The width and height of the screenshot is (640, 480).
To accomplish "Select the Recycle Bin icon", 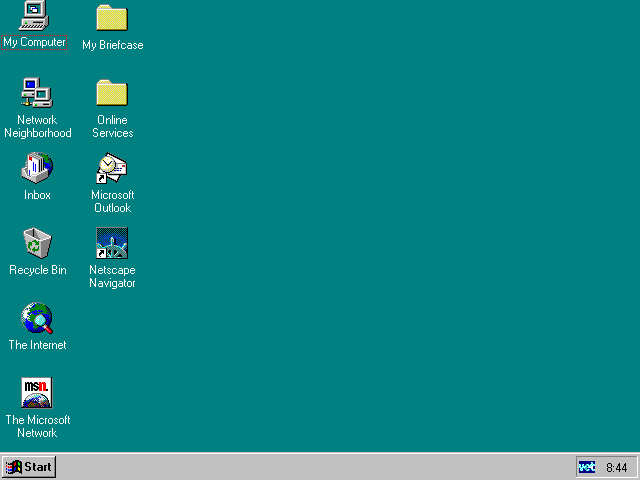I will click(x=37, y=243).
